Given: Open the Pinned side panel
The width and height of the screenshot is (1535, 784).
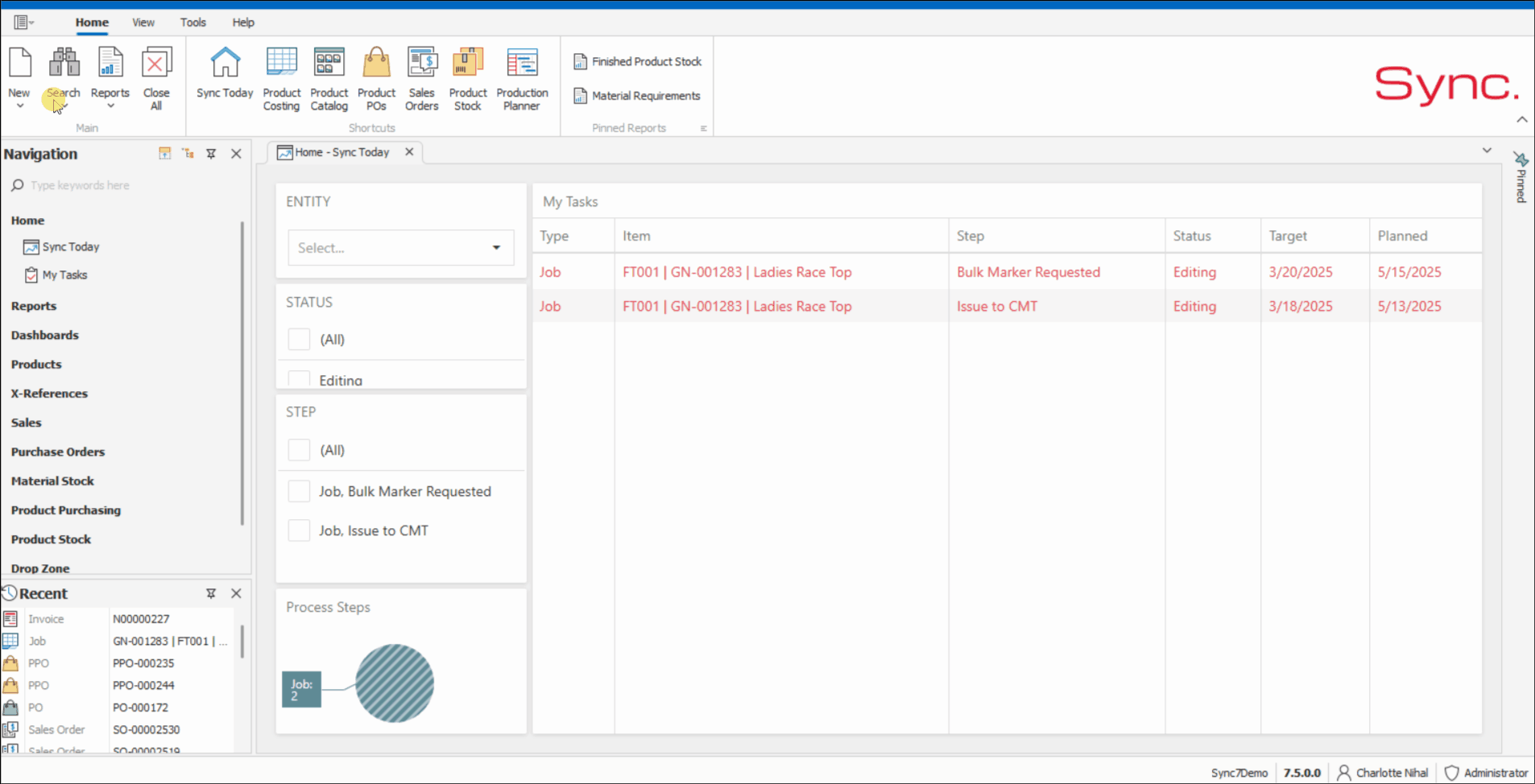Looking at the screenshot, I should pyautogui.click(x=1521, y=177).
